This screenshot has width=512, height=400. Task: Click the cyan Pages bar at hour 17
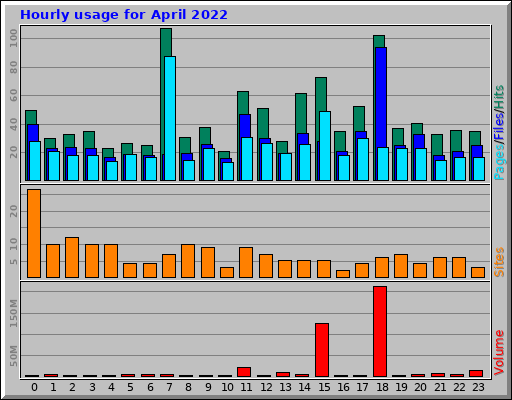click(363, 160)
